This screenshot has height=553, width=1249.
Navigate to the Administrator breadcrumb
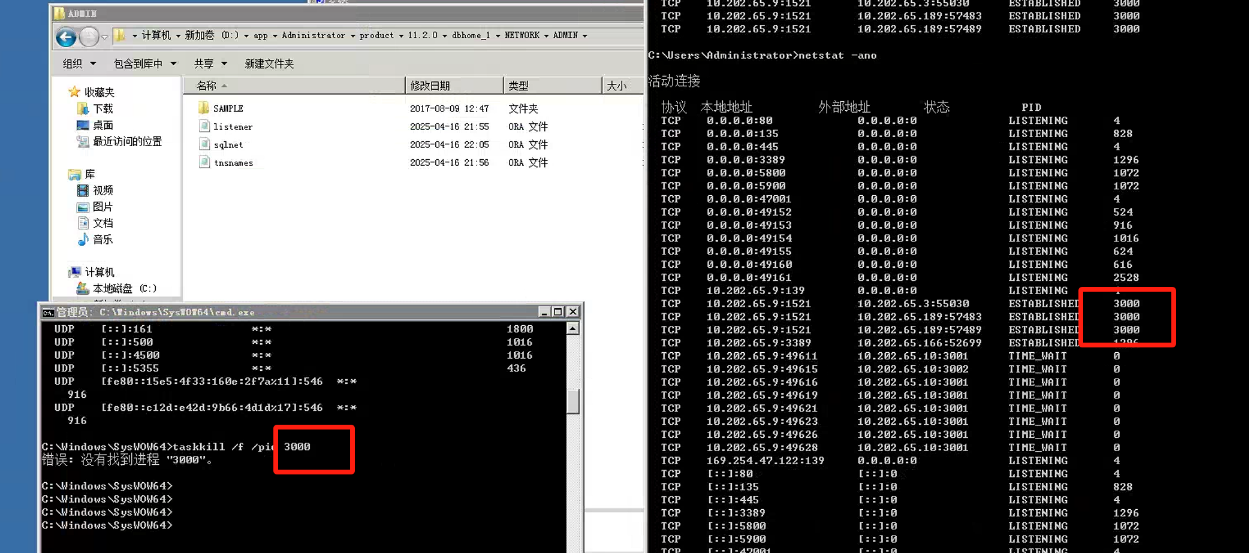pos(313,35)
